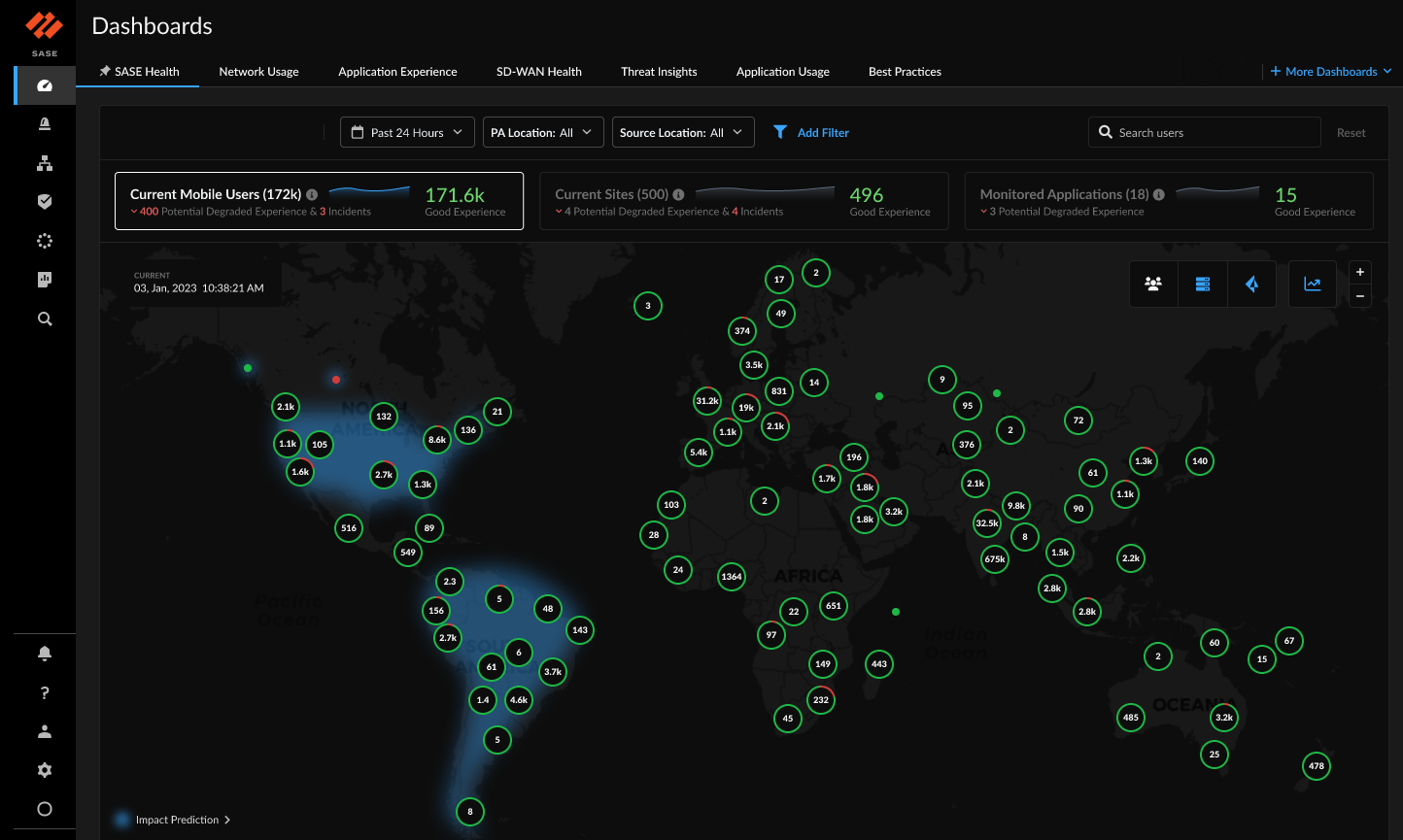This screenshot has width=1403, height=840.
Task: Open the Reports sidebar icon
Action: coord(44,280)
